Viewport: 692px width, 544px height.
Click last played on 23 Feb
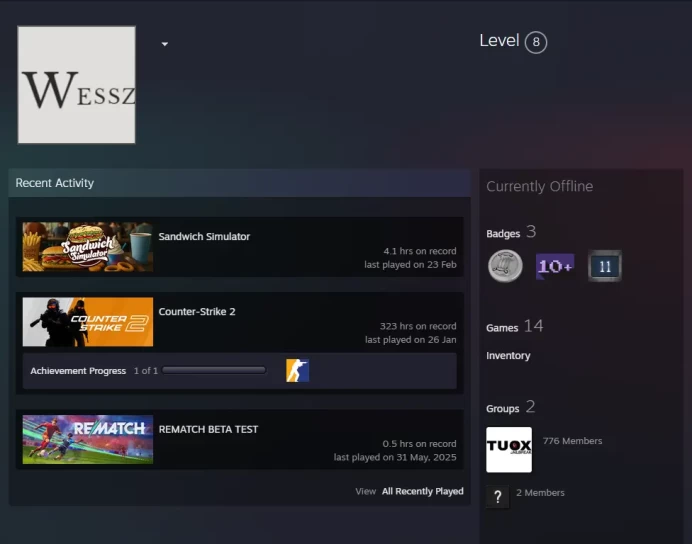tap(410, 265)
